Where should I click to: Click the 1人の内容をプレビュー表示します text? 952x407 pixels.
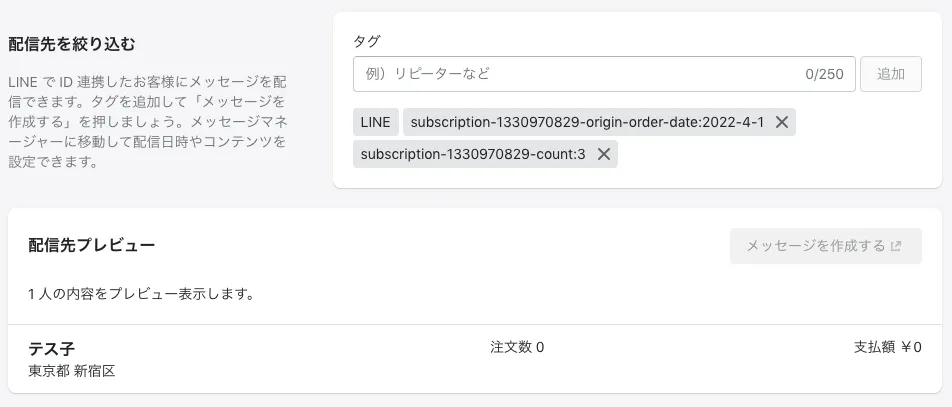coord(141,295)
